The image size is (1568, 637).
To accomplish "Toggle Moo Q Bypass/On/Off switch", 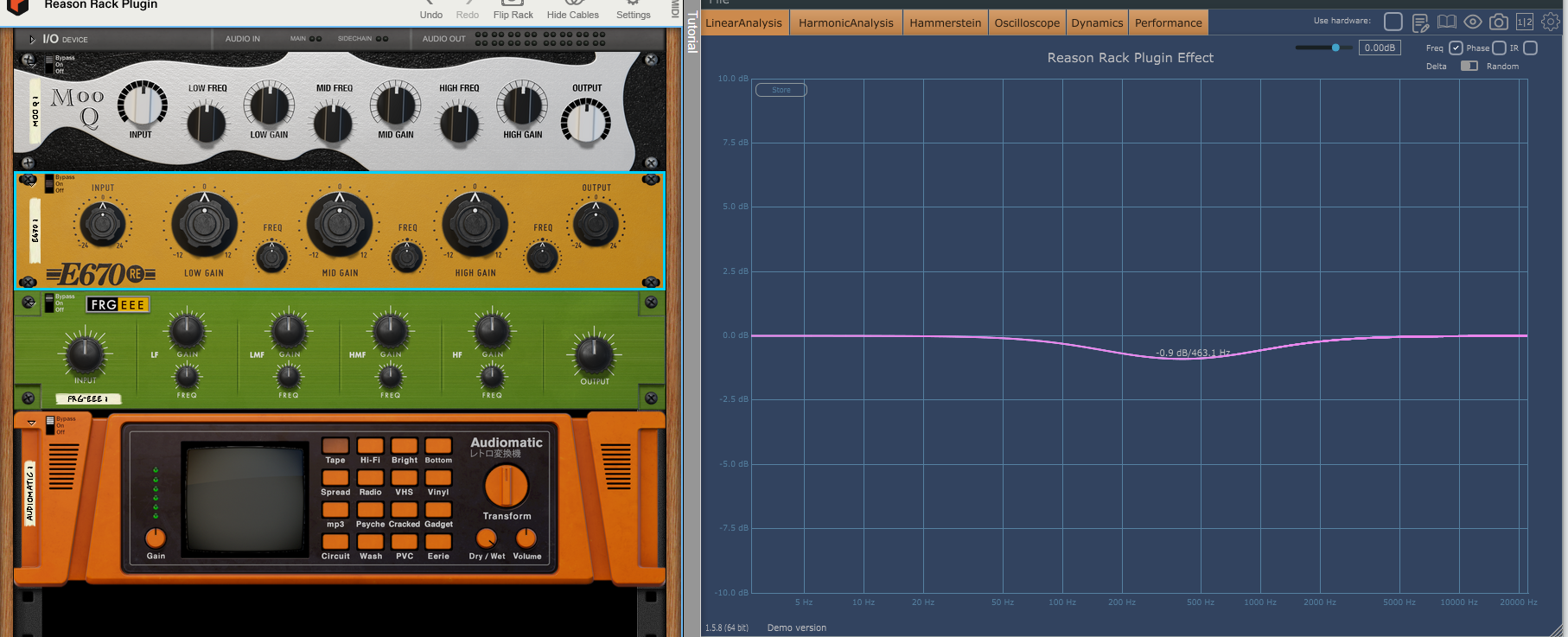I will [x=49, y=65].
